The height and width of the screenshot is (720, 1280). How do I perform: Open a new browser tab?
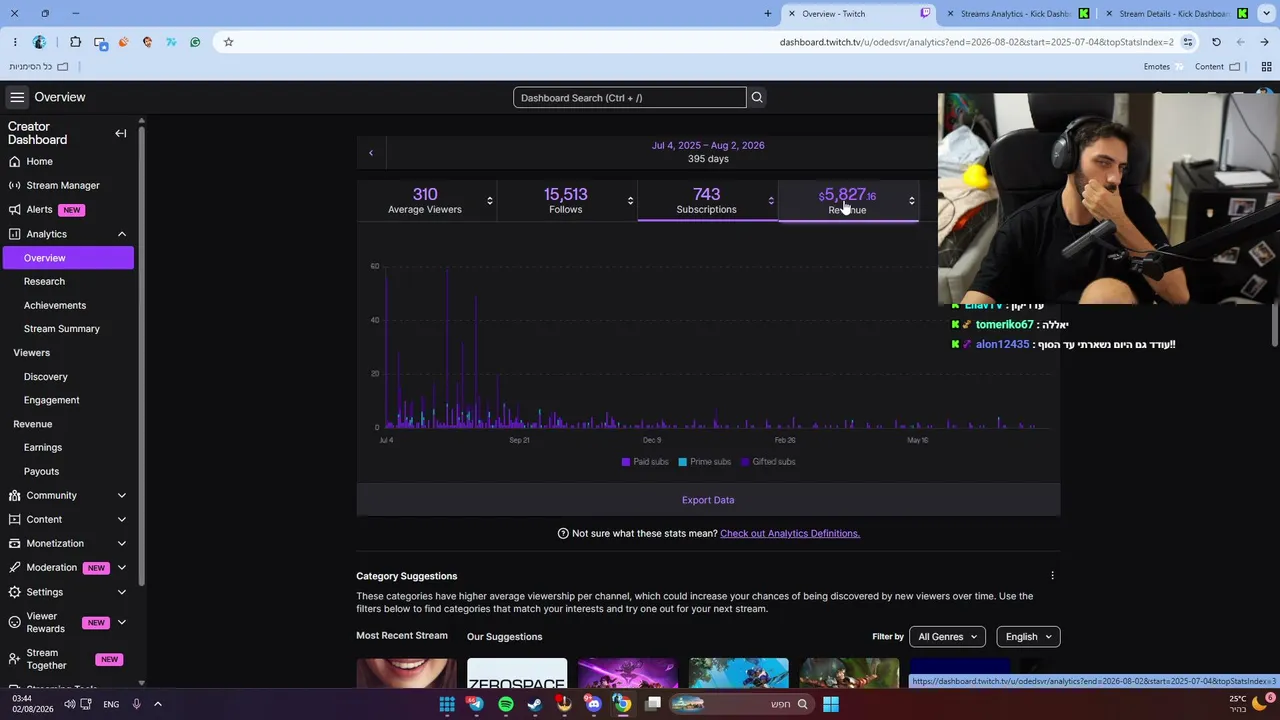[x=767, y=14]
